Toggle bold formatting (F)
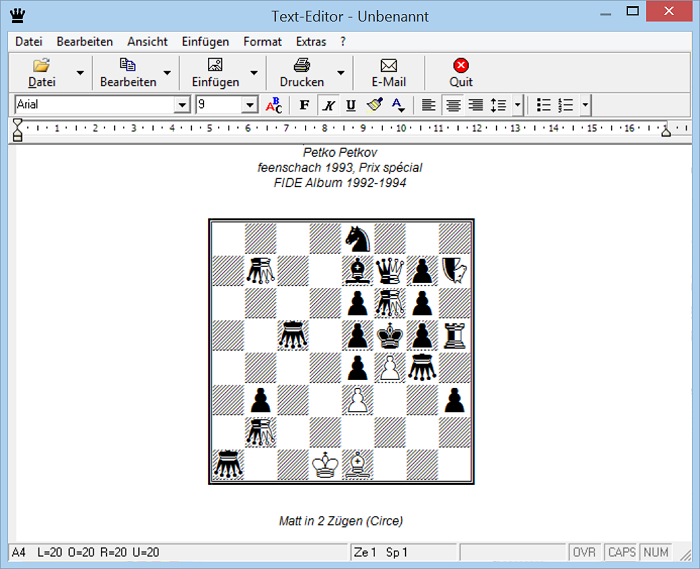700x569 pixels. click(x=304, y=105)
